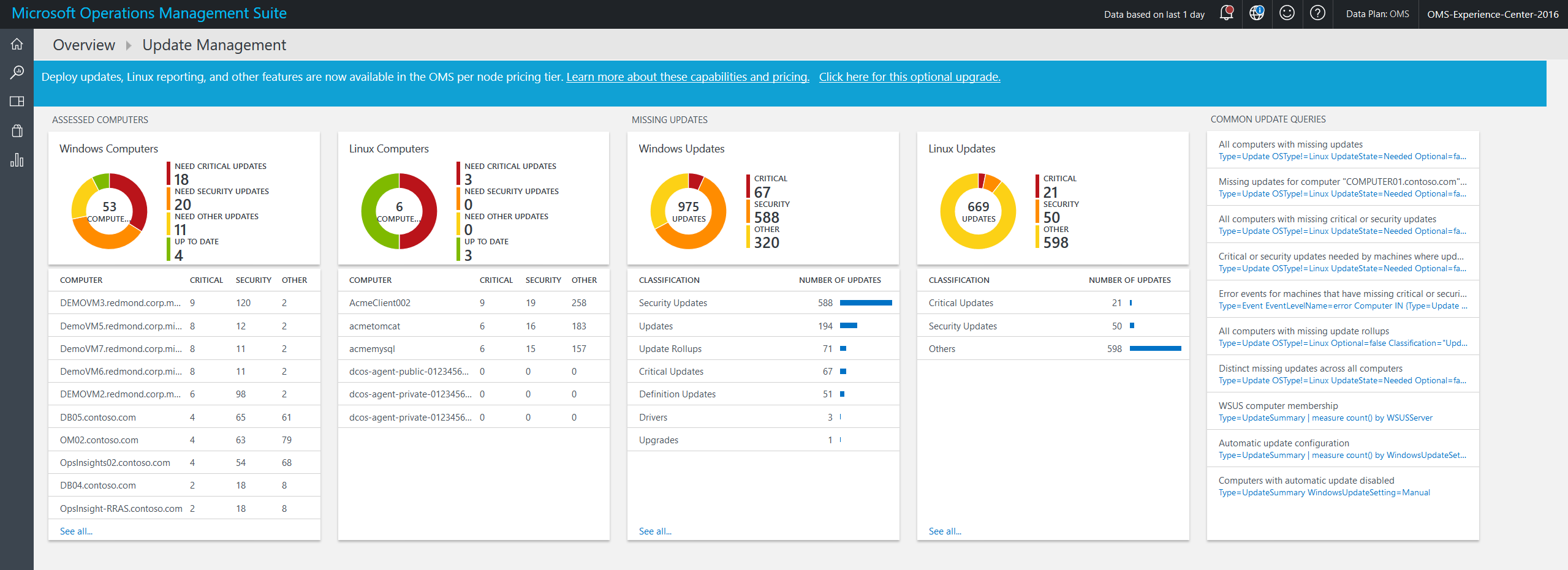
Task: Open dcos-agent-public-0123456 computer row
Action: pyautogui.click(x=474, y=371)
